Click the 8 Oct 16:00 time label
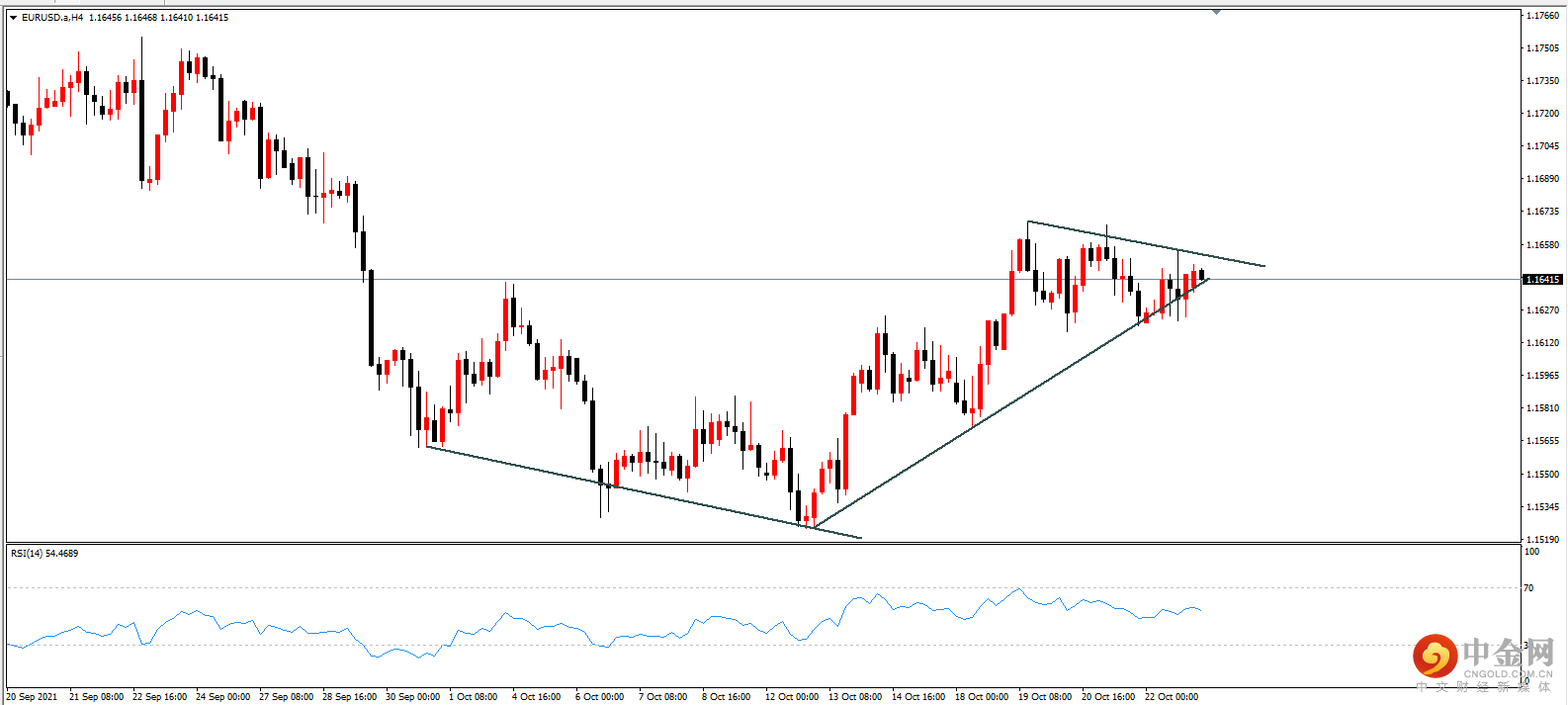This screenshot has width=1568, height=705. click(726, 696)
